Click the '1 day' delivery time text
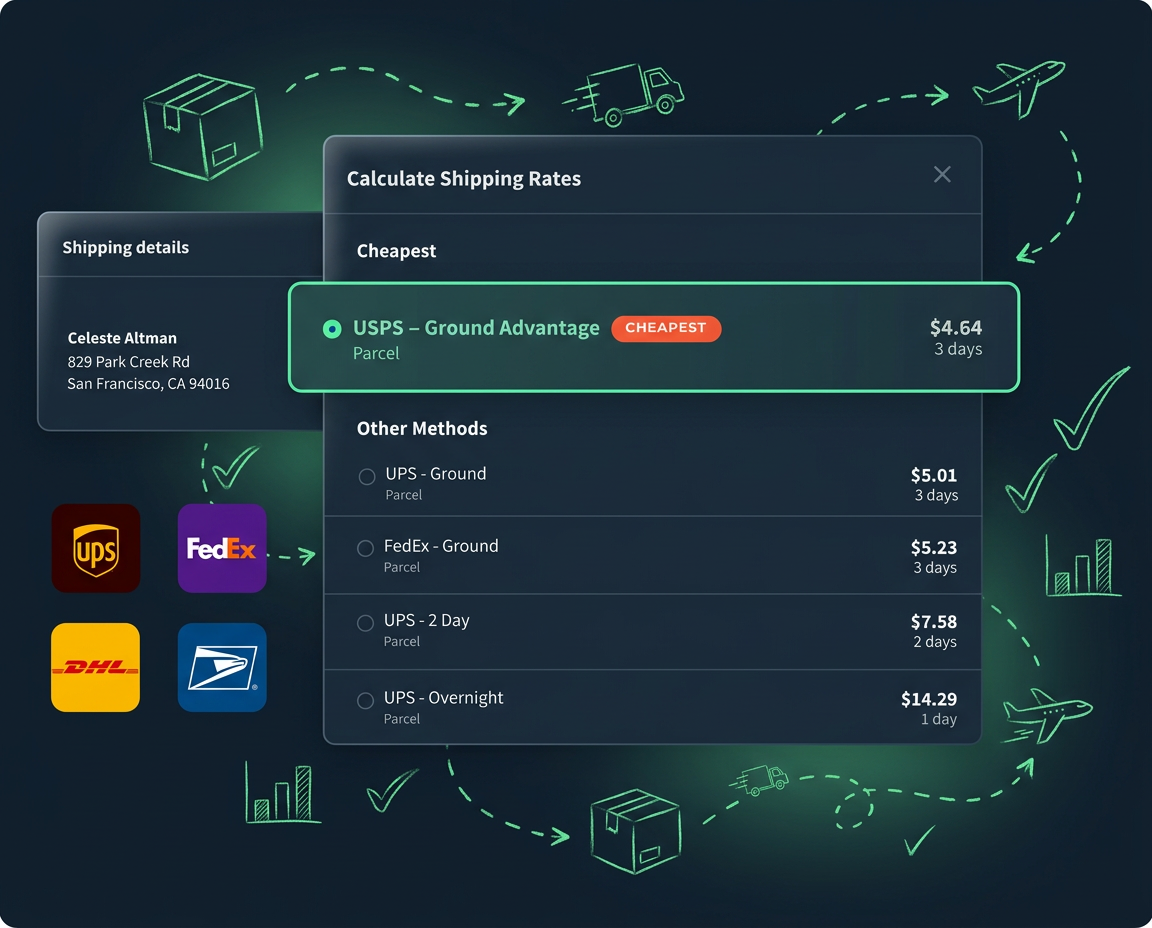 click(938, 719)
